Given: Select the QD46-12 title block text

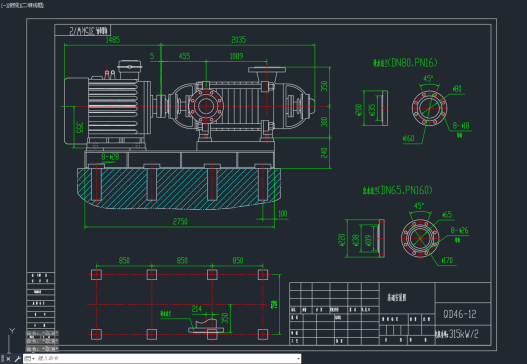Looking at the screenshot, I should point(460,314).
